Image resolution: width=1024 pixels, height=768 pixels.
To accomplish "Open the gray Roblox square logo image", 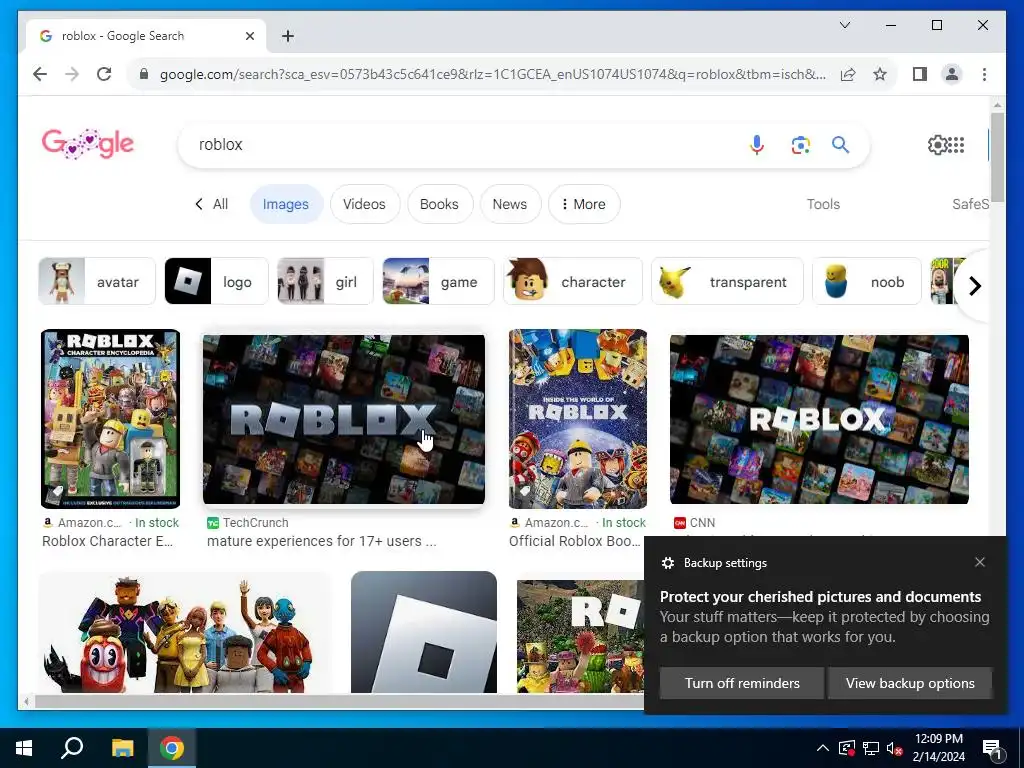I will (x=424, y=632).
